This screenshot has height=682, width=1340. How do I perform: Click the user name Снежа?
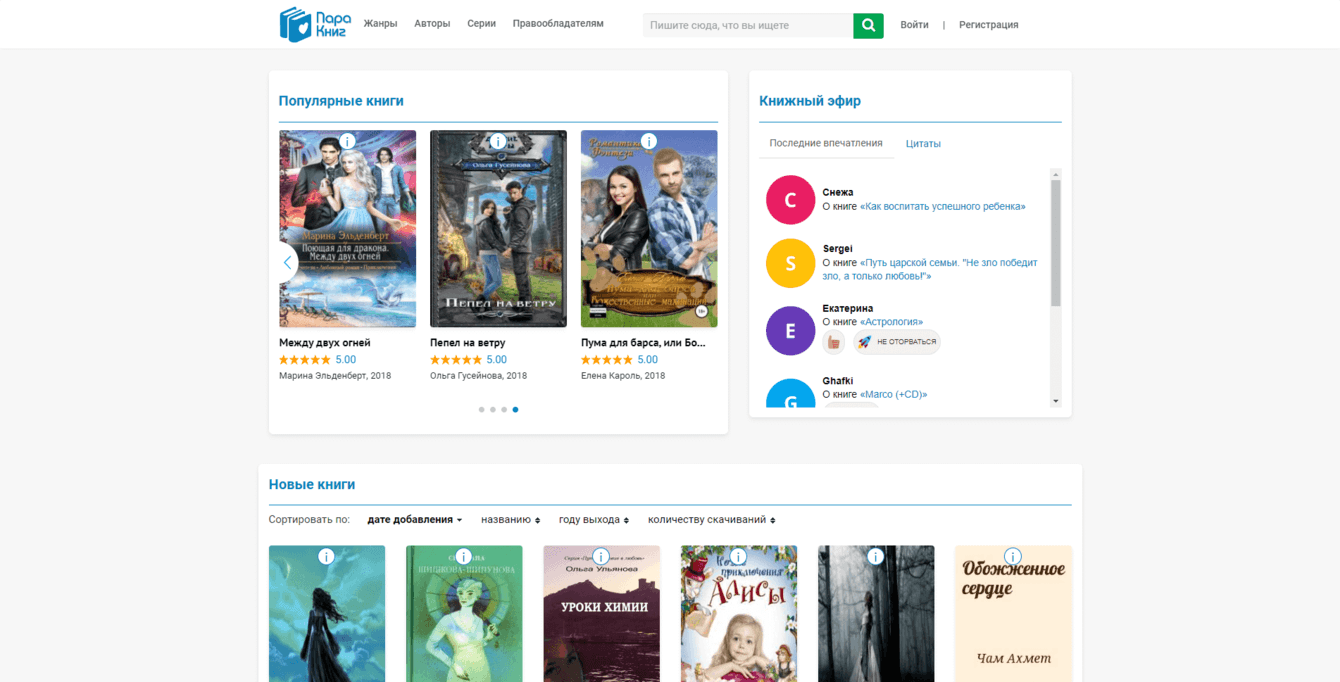click(x=838, y=192)
